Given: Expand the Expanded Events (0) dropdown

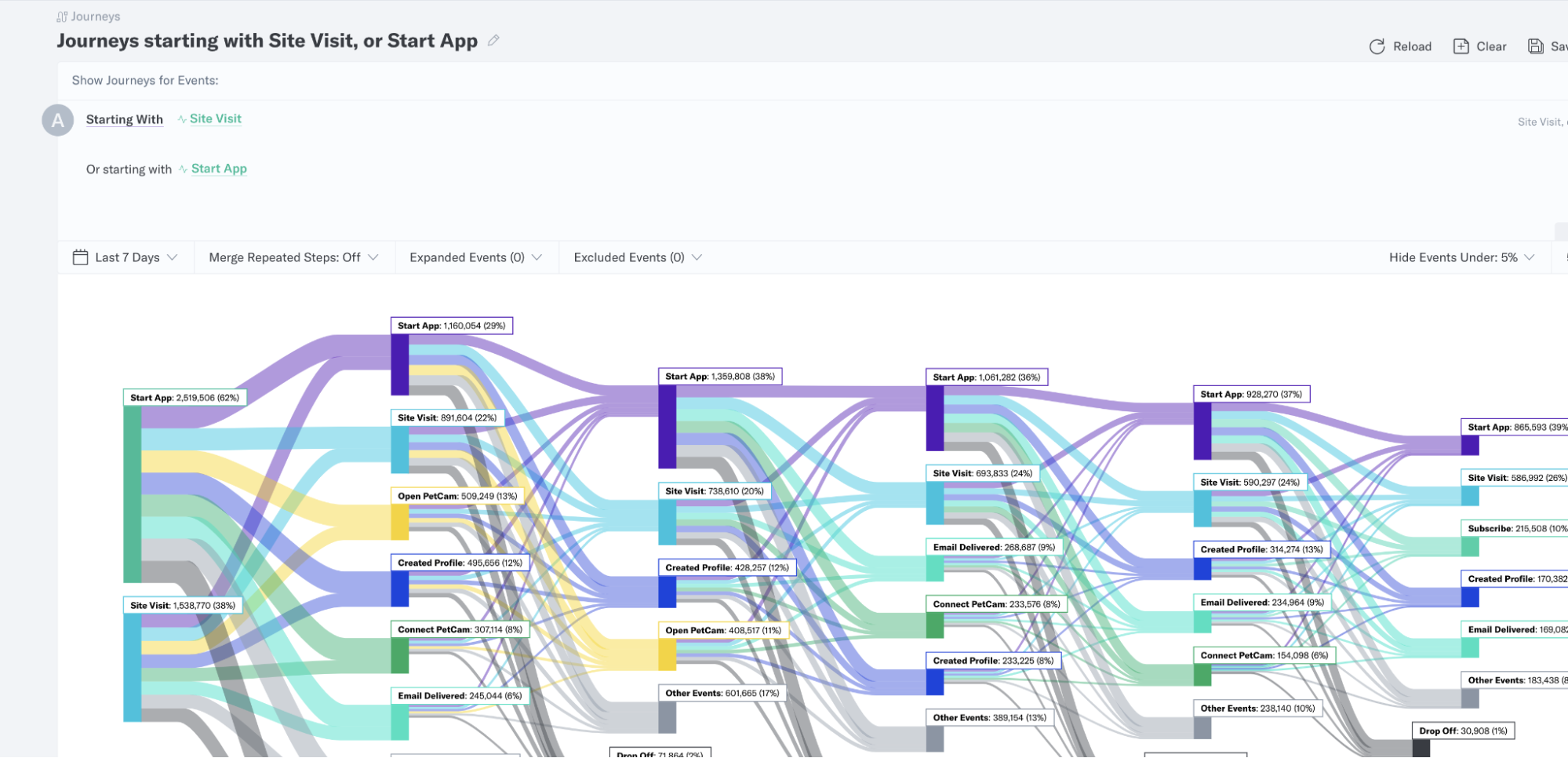Looking at the screenshot, I should pos(475,257).
